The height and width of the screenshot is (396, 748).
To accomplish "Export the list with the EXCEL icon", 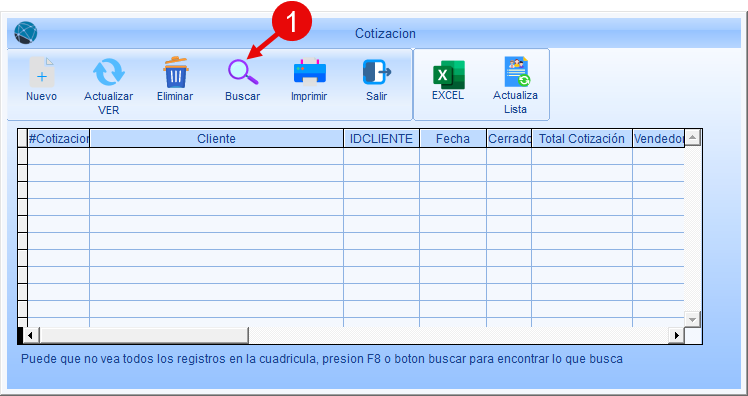I will click(448, 74).
